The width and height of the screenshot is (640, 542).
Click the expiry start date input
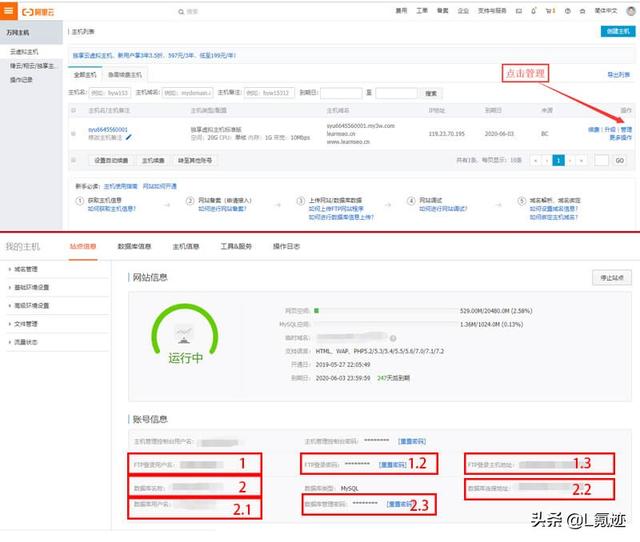click(341, 93)
